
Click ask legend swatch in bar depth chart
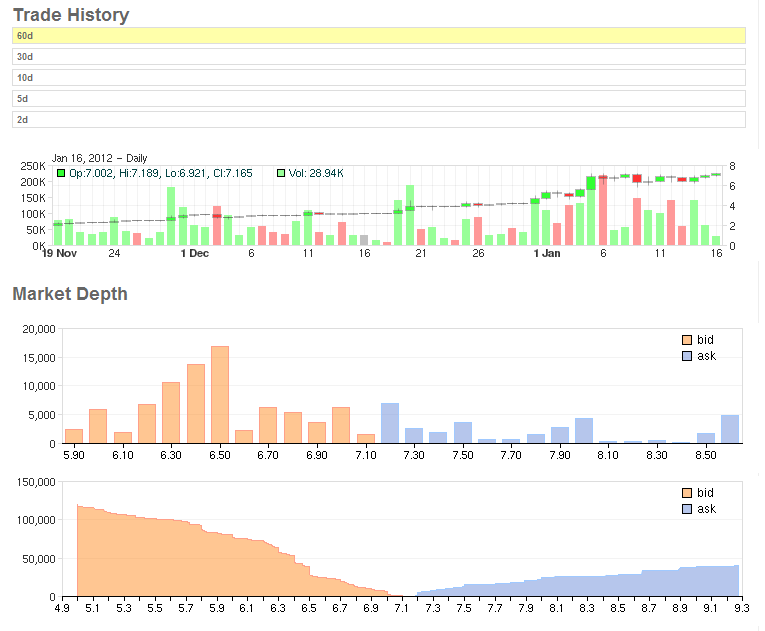coord(686,356)
